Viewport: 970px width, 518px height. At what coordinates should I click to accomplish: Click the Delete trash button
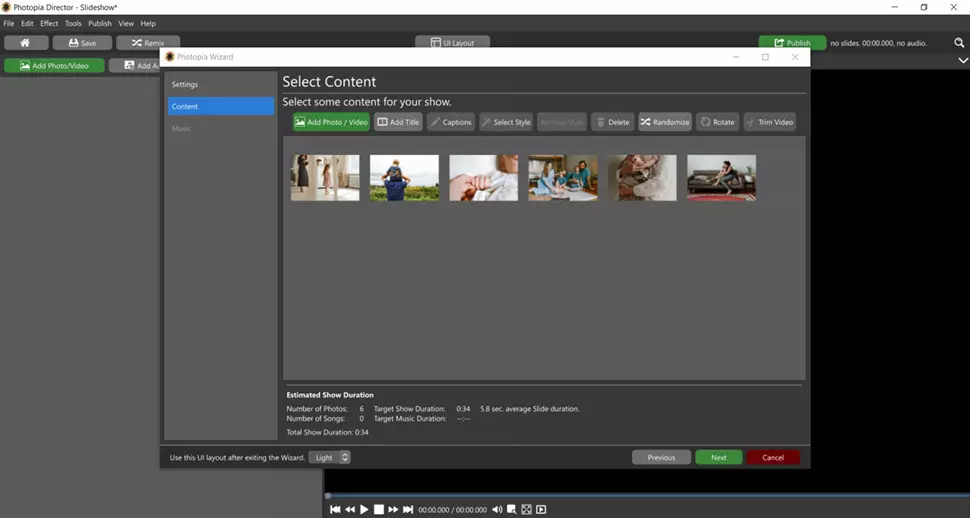(612, 122)
